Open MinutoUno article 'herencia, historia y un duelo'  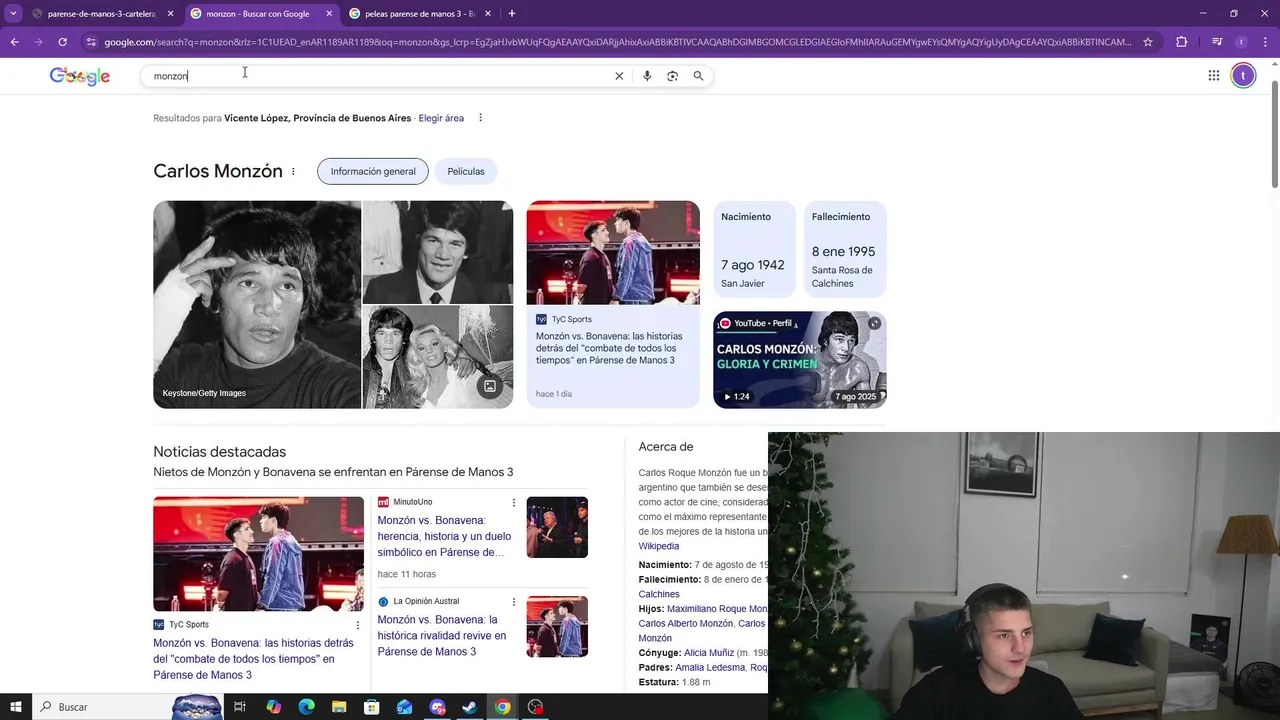(444, 536)
